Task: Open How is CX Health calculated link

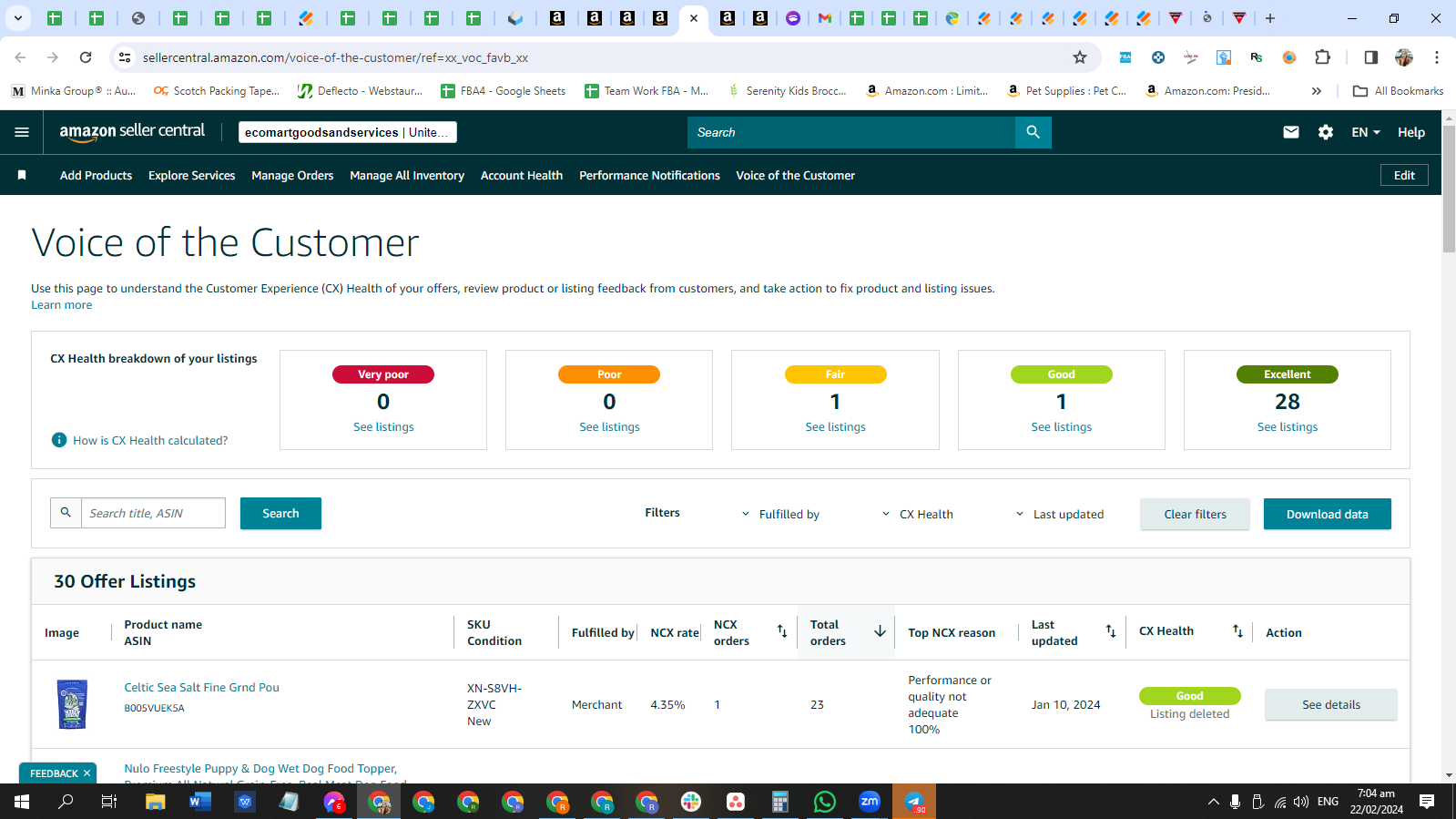Action: pyautogui.click(x=150, y=440)
